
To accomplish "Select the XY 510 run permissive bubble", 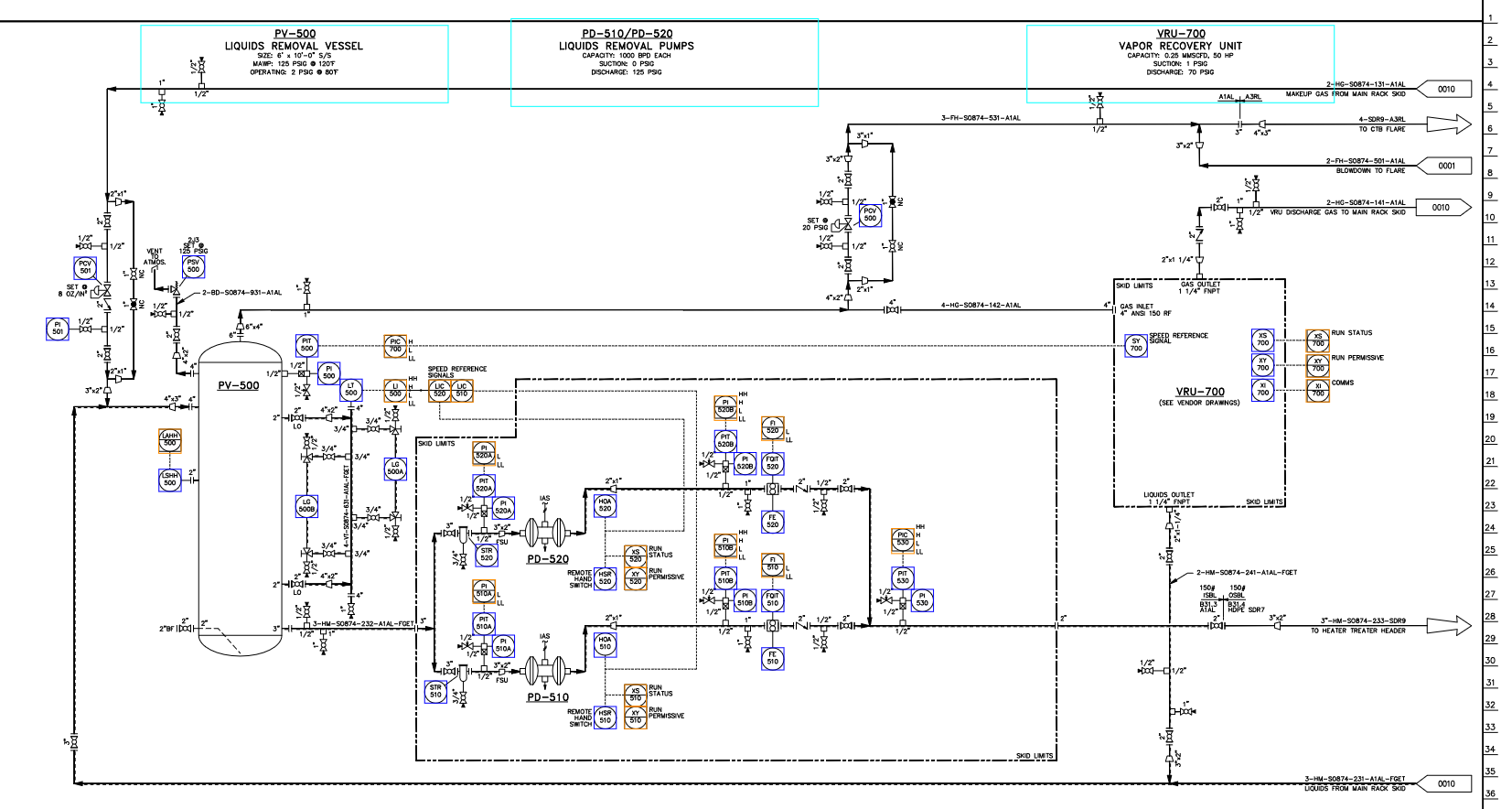I will [x=636, y=717].
